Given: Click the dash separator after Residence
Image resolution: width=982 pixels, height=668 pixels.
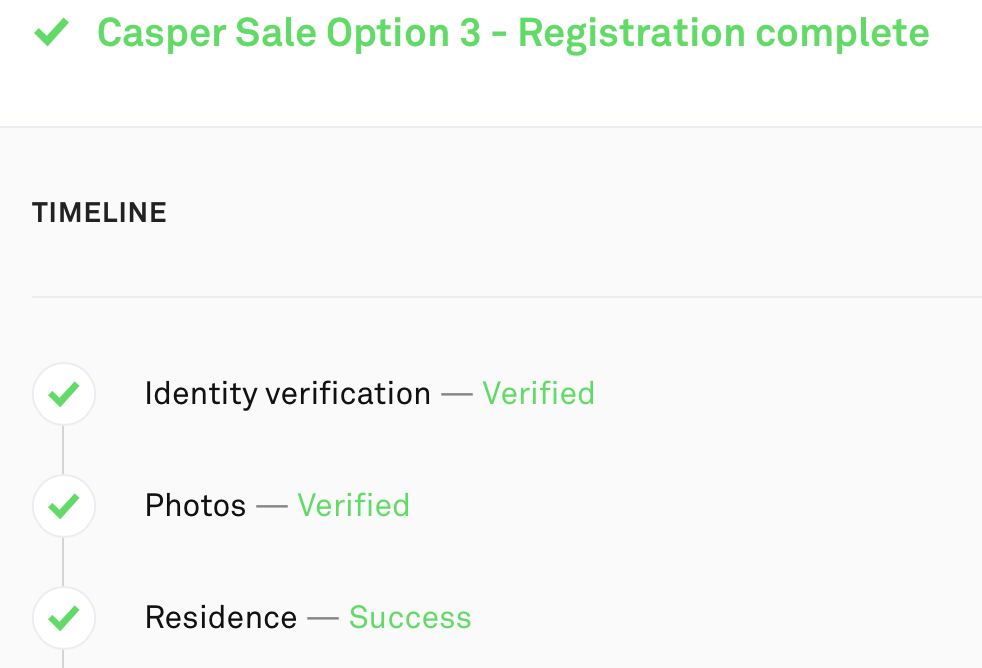Looking at the screenshot, I should pyautogui.click(x=323, y=618).
